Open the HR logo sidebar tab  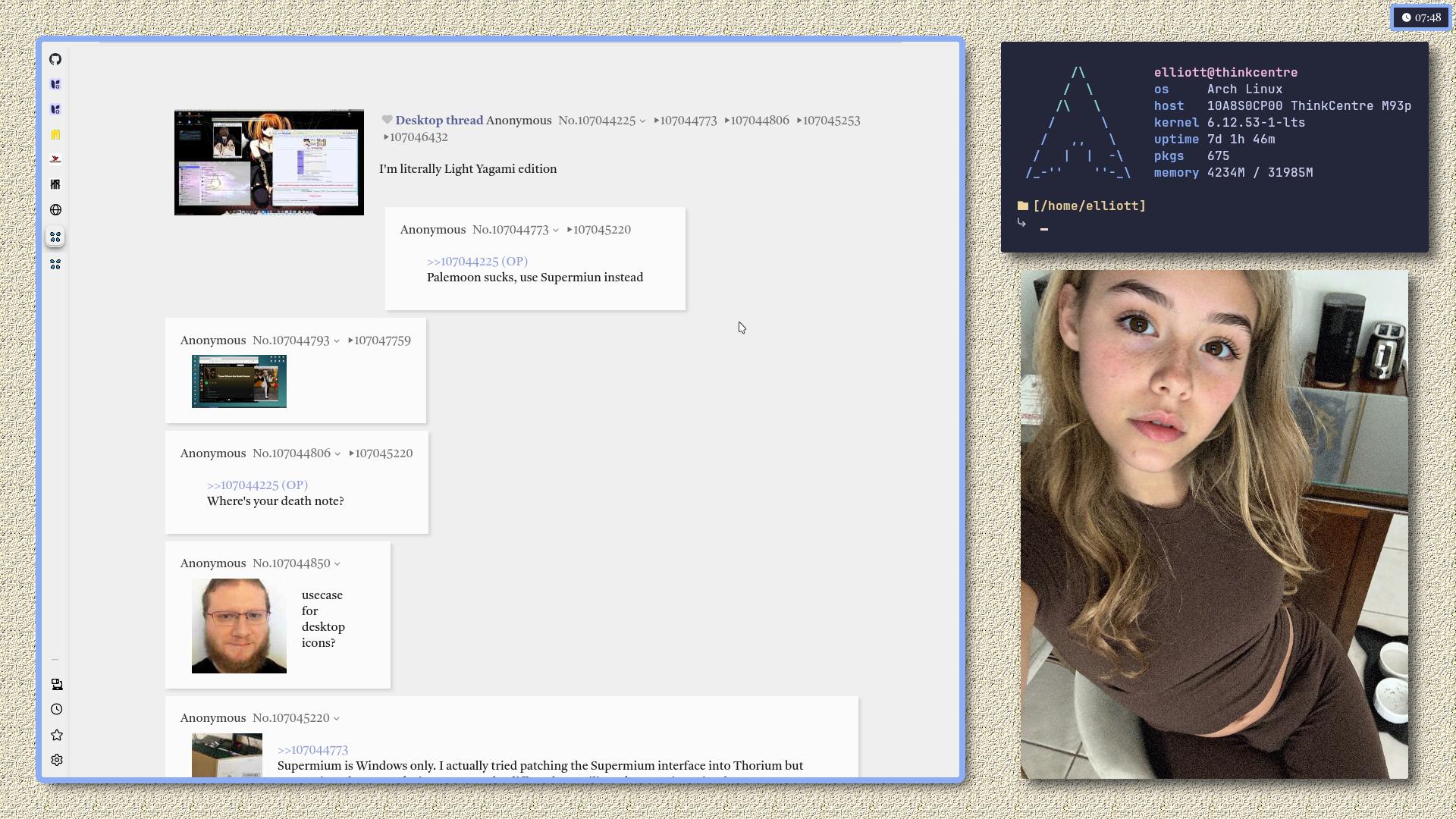point(55,184)
